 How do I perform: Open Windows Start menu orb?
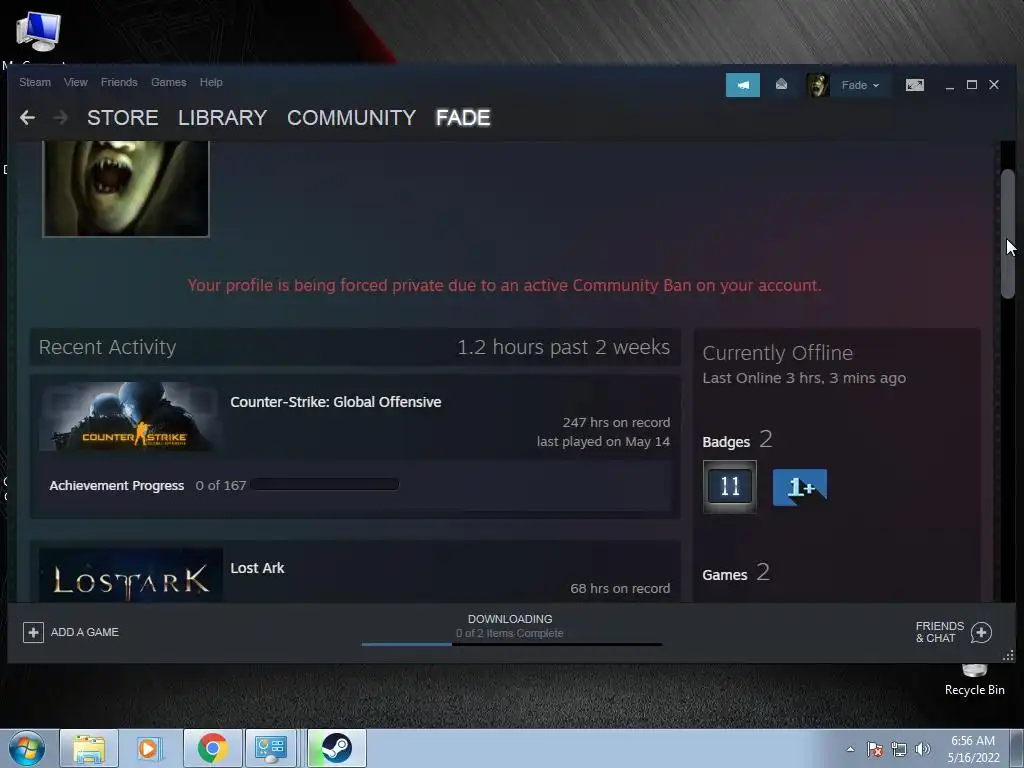[27, 748]
